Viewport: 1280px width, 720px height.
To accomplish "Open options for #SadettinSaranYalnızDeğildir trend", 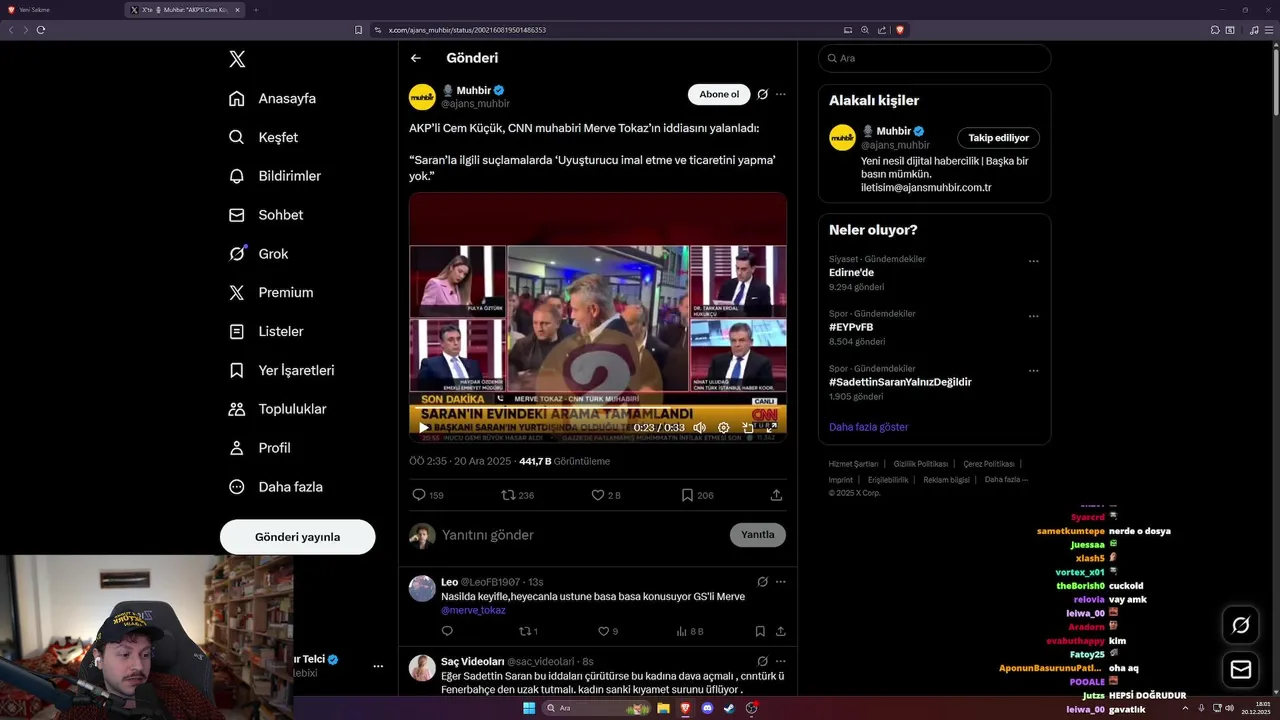I will [x=1034, y=371].
